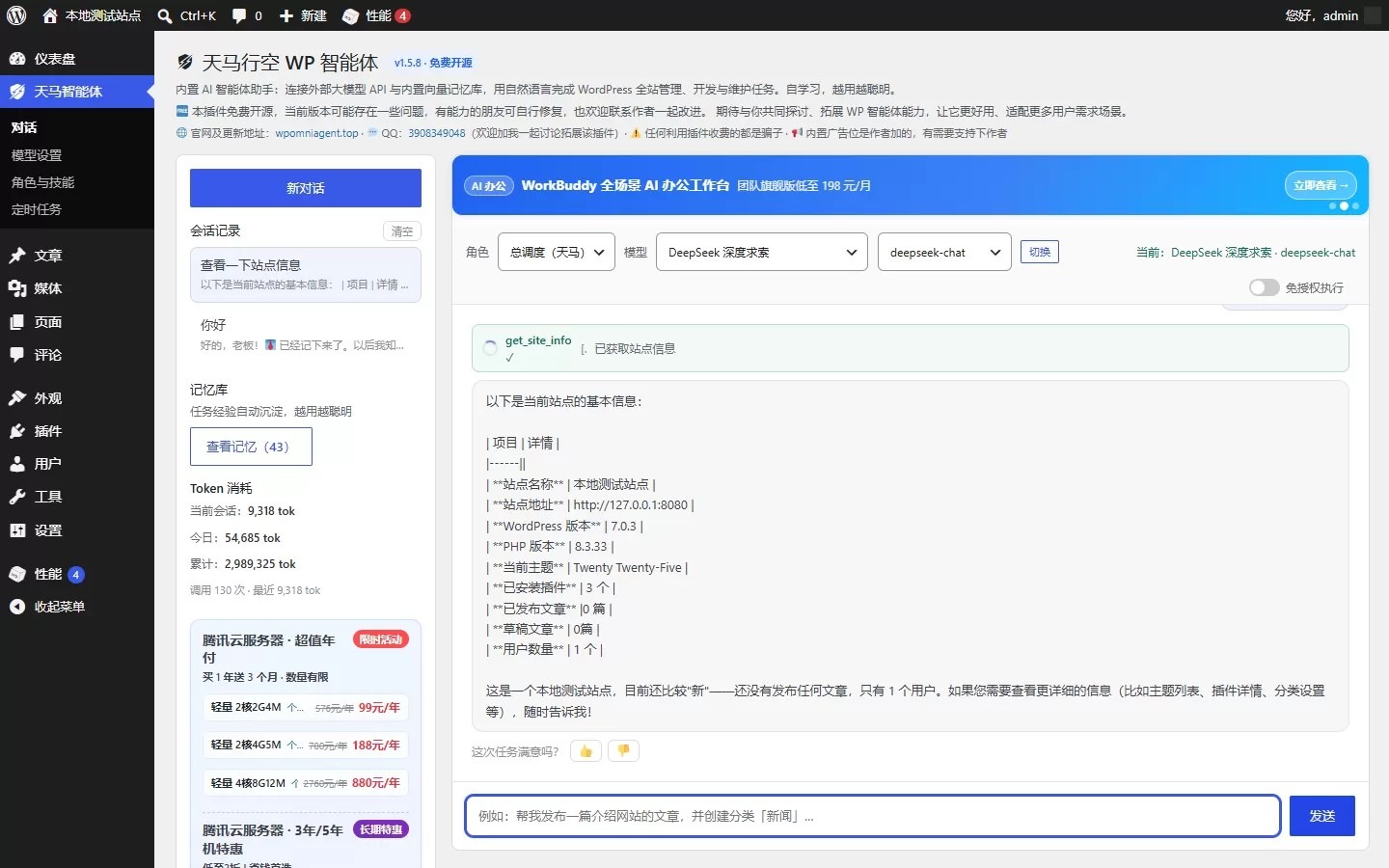This screenshot has height=868, width=1389.
Task: Select 轻量 2核2G4M 99元/年 offer
Action: click(306, 707)
